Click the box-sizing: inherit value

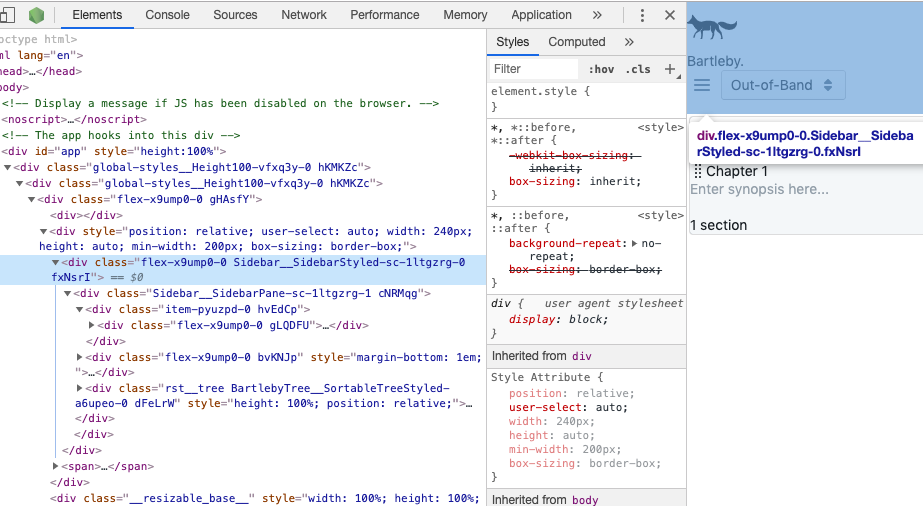point(615,181)
